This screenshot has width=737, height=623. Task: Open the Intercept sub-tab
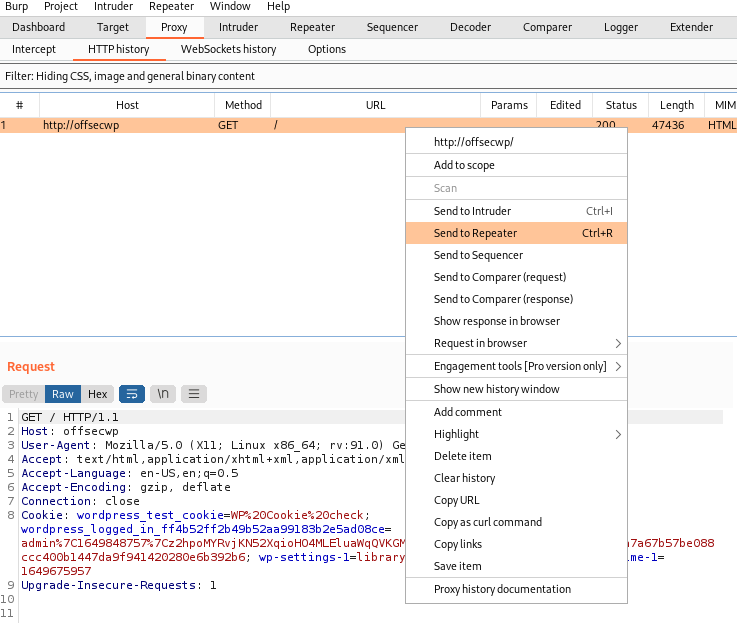pos(34,49)
